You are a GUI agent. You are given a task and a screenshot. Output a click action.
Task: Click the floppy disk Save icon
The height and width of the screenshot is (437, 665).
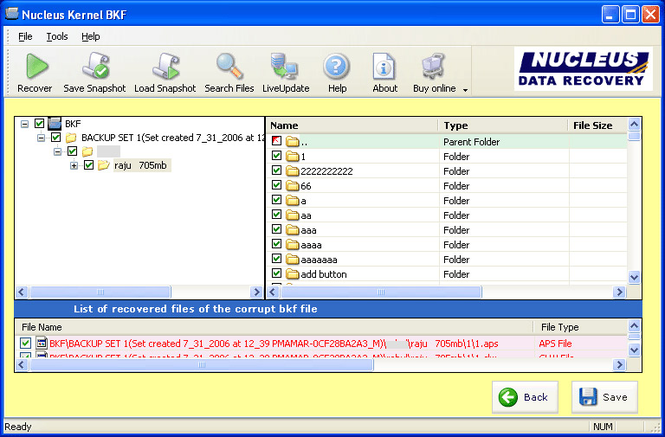tap(588, 397)
